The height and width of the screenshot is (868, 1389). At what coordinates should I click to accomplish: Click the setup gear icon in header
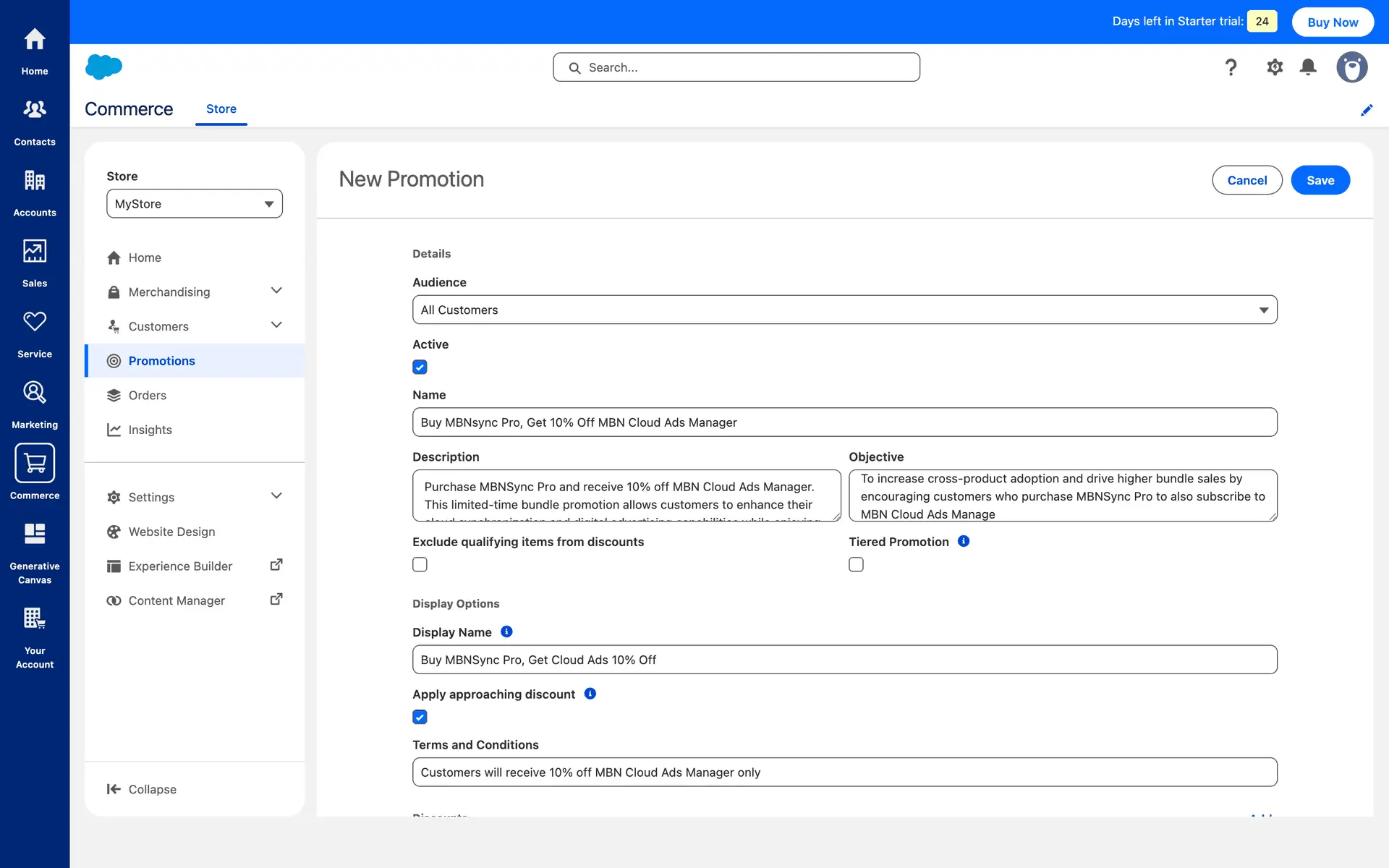click(x=1275, y=67)
